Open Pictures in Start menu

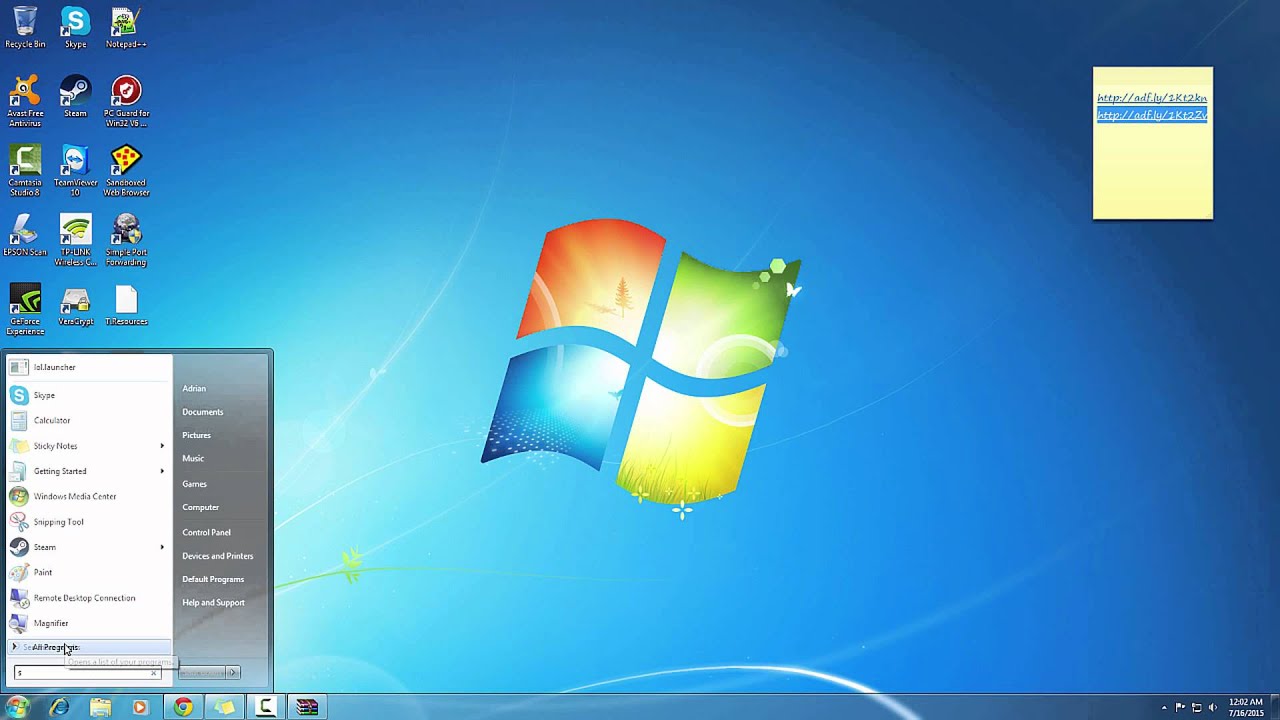click(197, 435)
